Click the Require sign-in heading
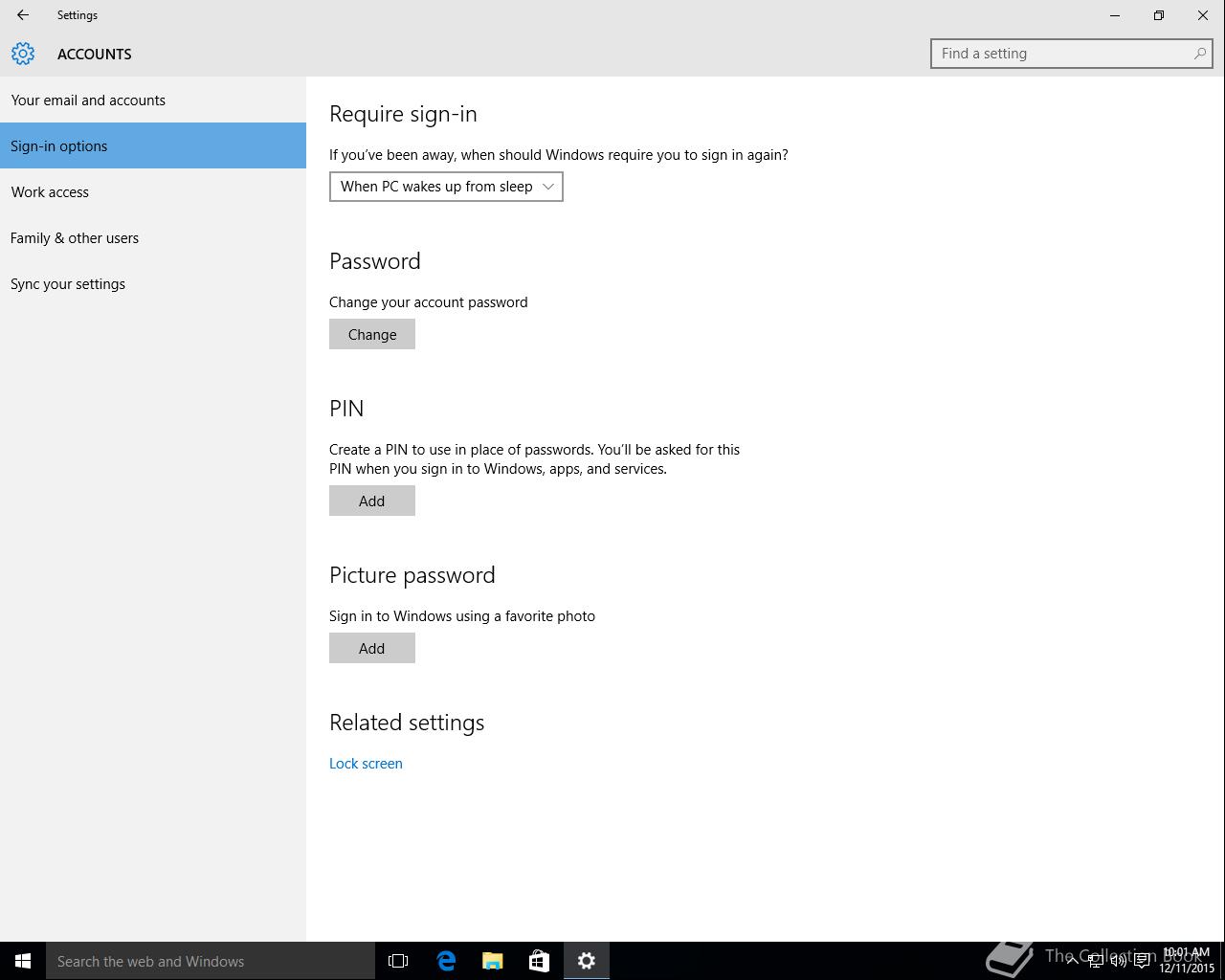The height and width of the screenshot is (980, 1225). [403, 114]
